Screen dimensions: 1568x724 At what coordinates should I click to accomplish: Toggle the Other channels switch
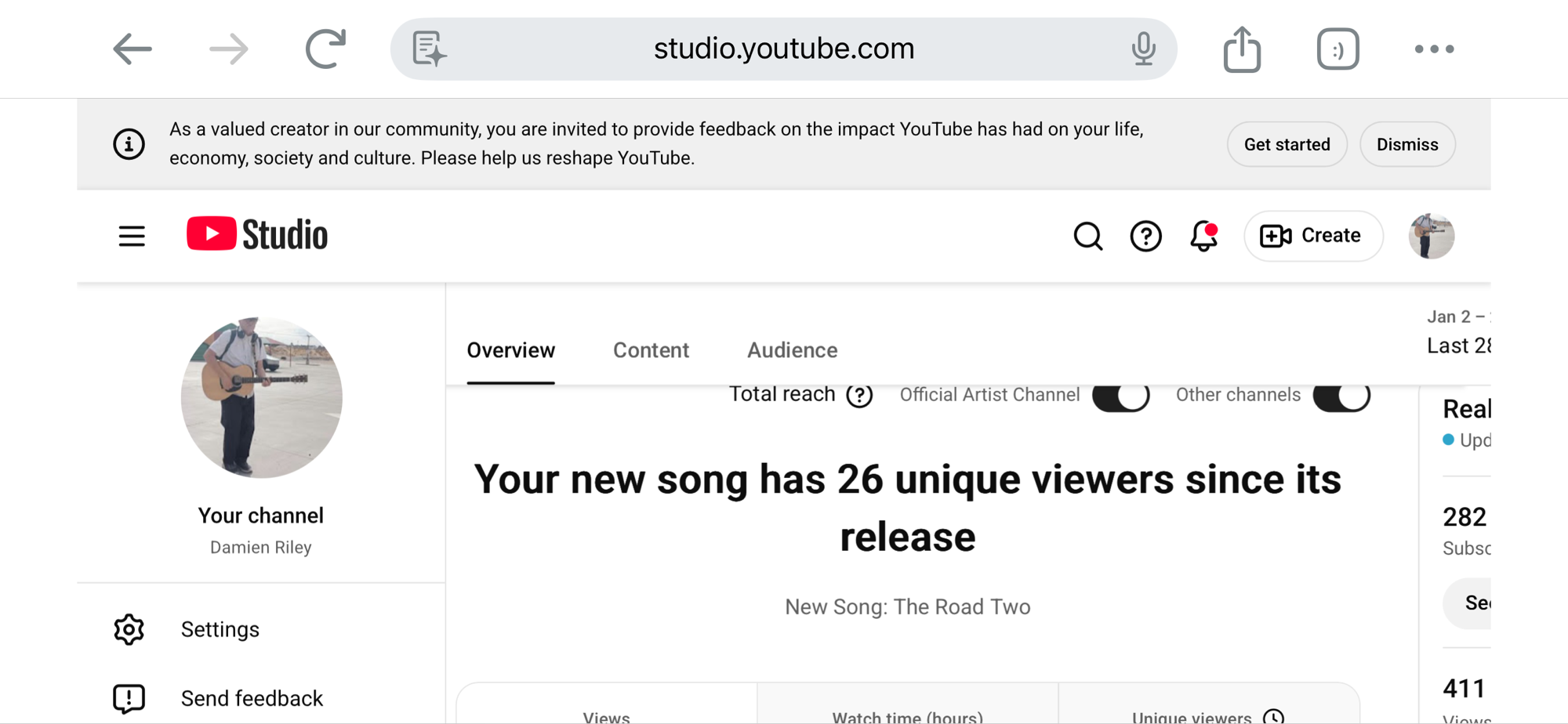click(1341, 396)
